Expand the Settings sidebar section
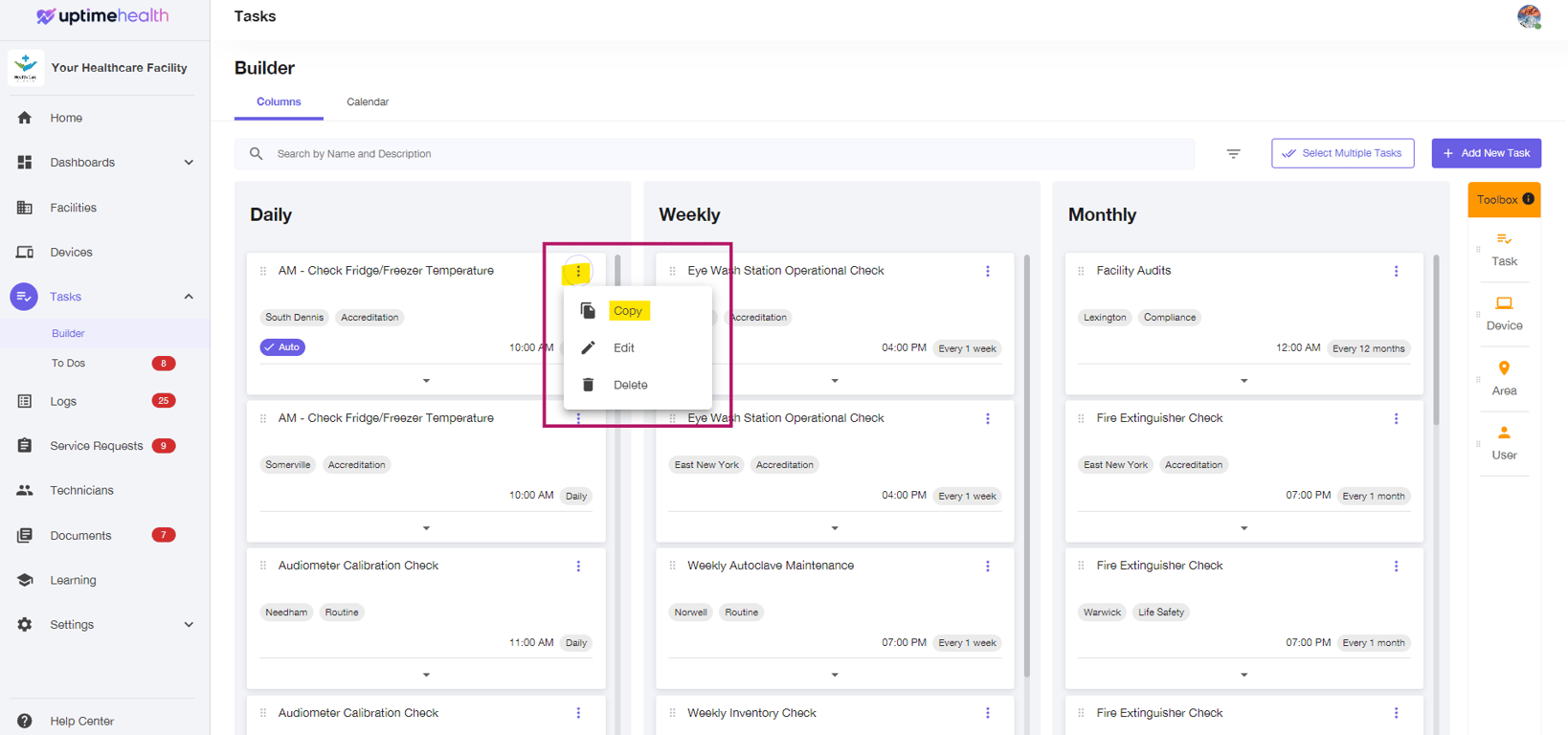Viewport: 1568px width, 735px height. 189,625
